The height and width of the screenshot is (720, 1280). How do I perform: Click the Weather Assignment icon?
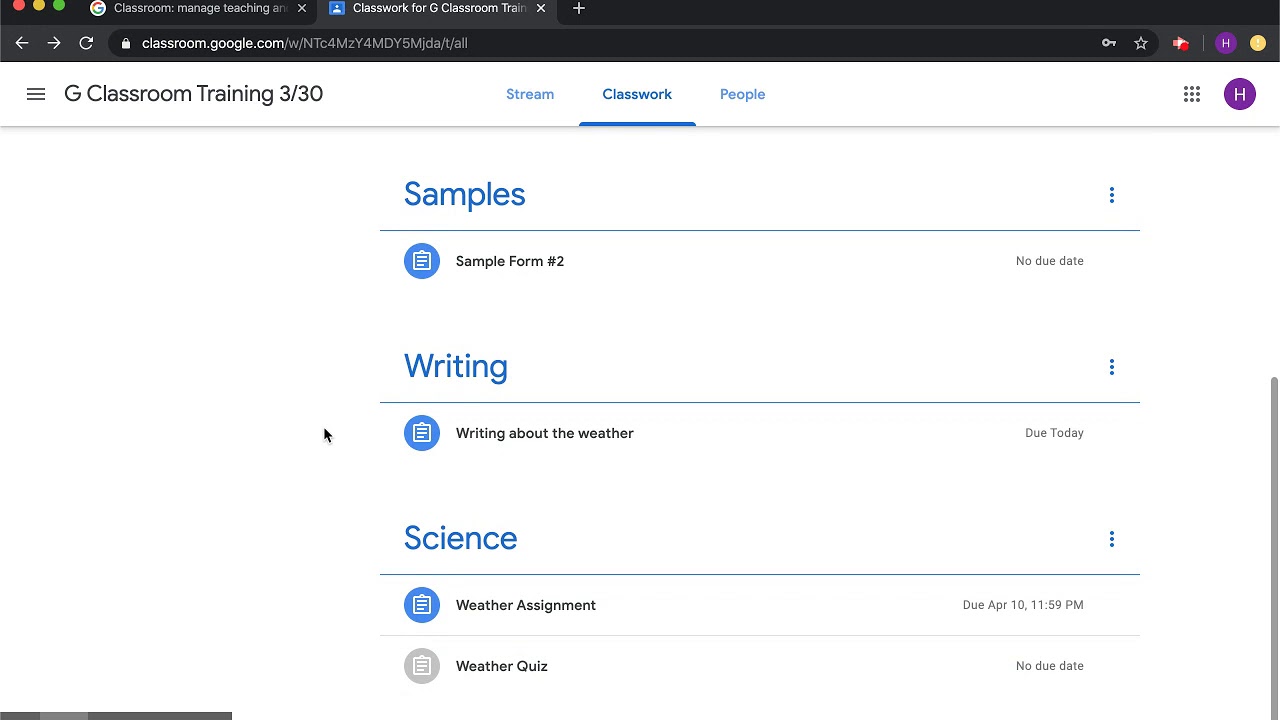tap(422, 605)
